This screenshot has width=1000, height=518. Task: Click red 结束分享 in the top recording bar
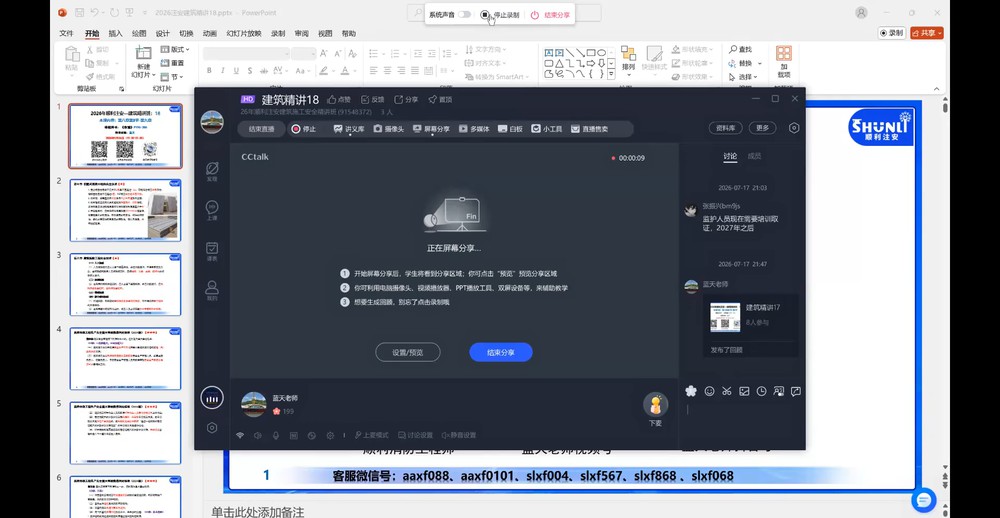tap(550, 14)
